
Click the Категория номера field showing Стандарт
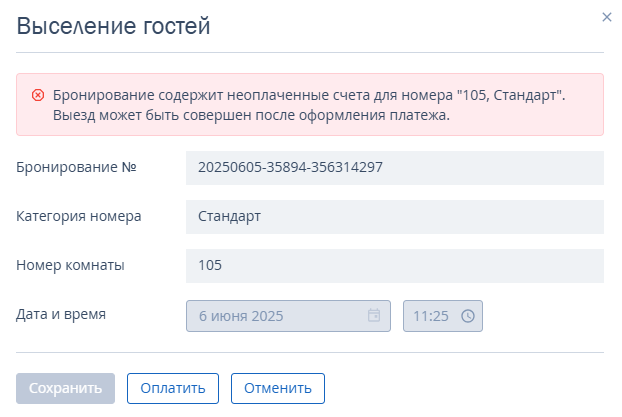(395, 217)
